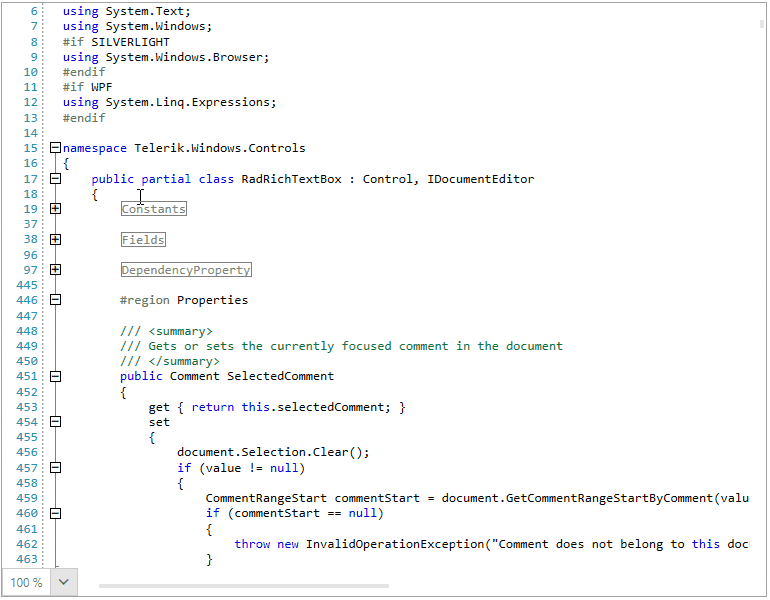The image size is (770, 600).
Task: Click the '#region Properties' text
Action: 184,300
